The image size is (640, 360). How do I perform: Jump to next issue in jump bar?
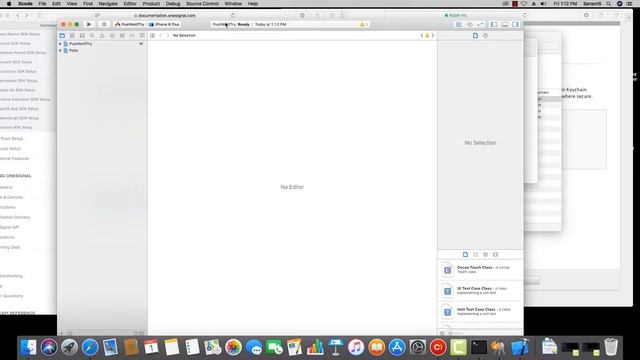coord(433,36)
